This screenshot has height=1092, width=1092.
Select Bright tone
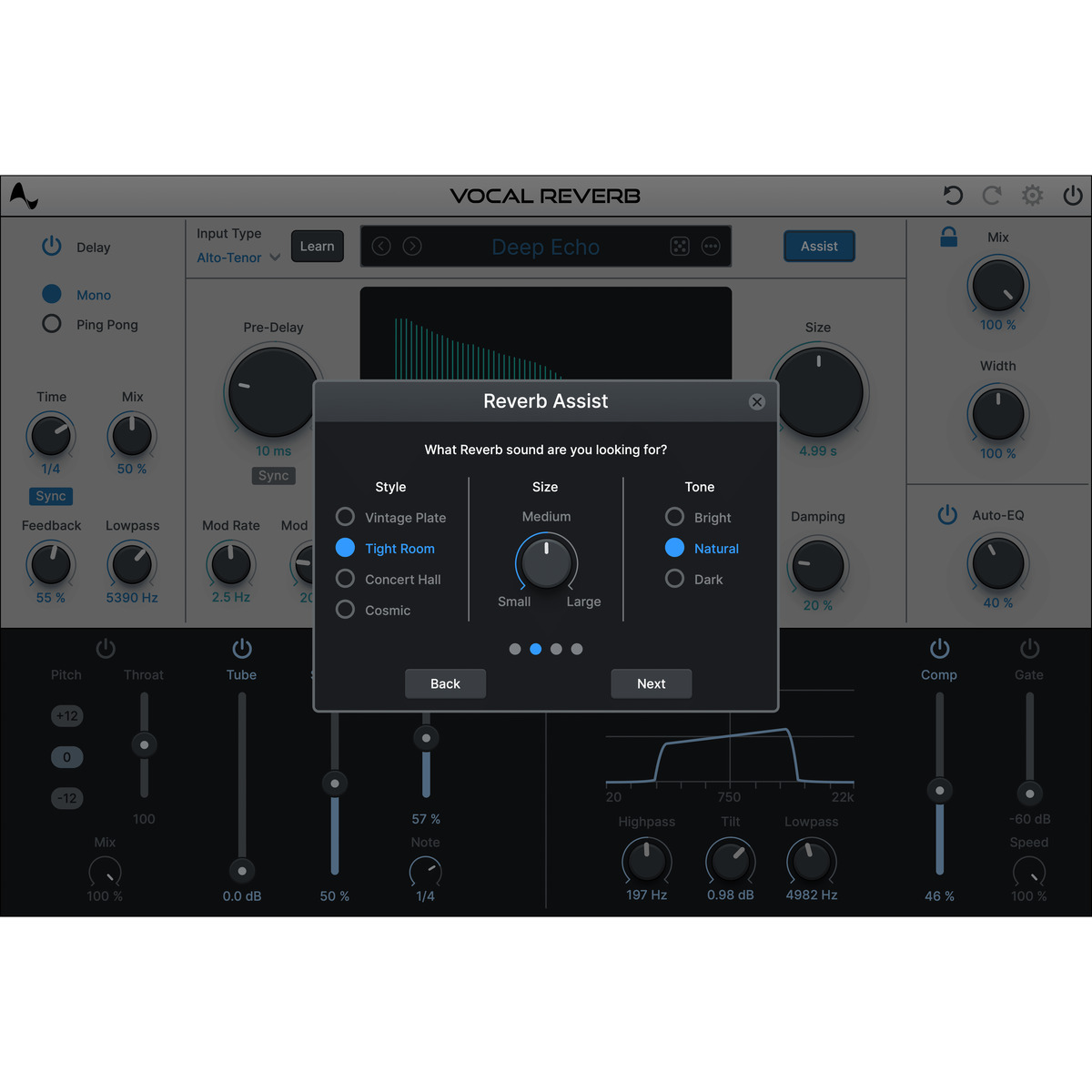click(674, 517)
